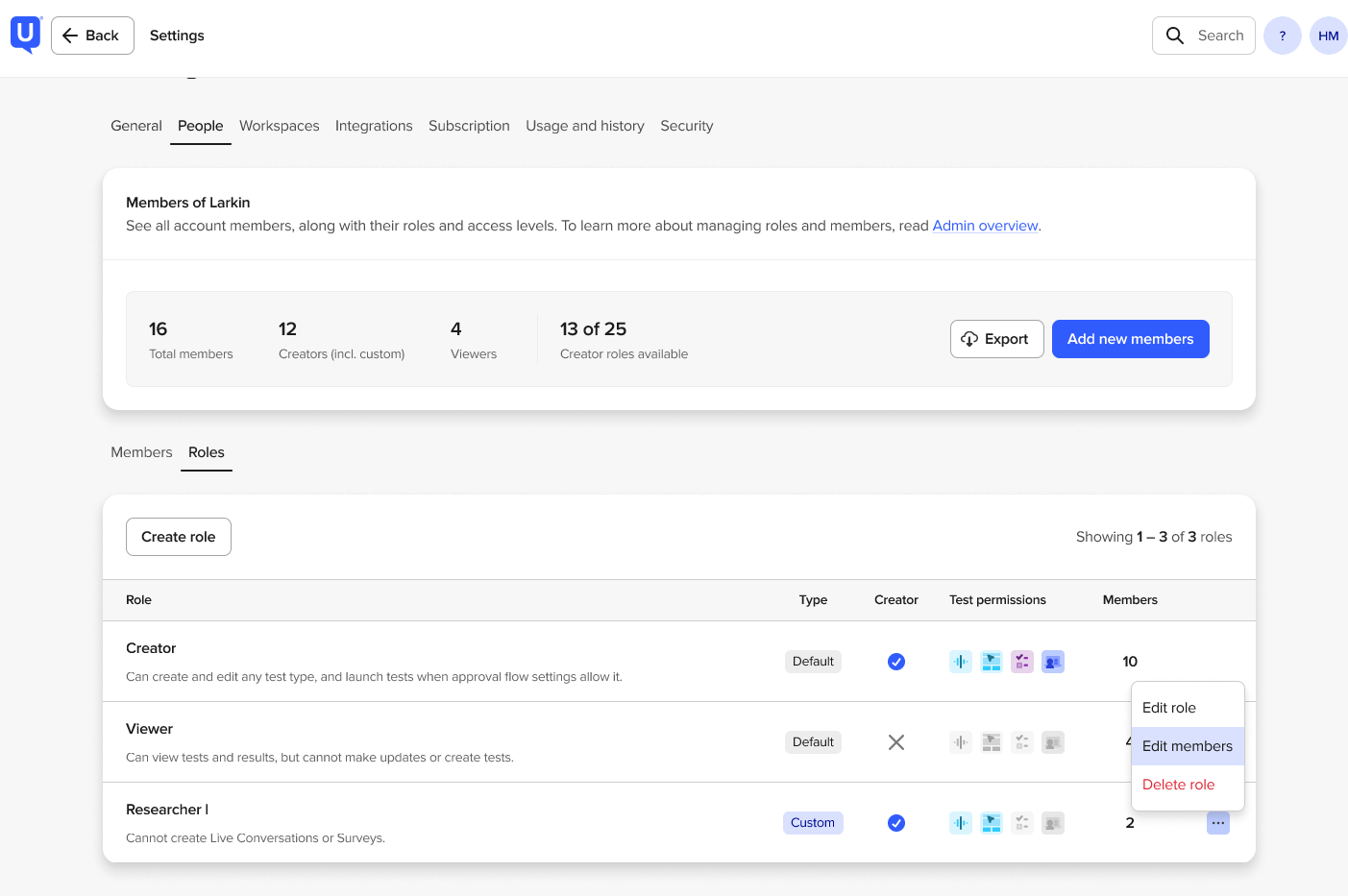The image size is (1348, 896).
Task: Click the audio waveform icon in the Viewer row
Action: (961, 742)
